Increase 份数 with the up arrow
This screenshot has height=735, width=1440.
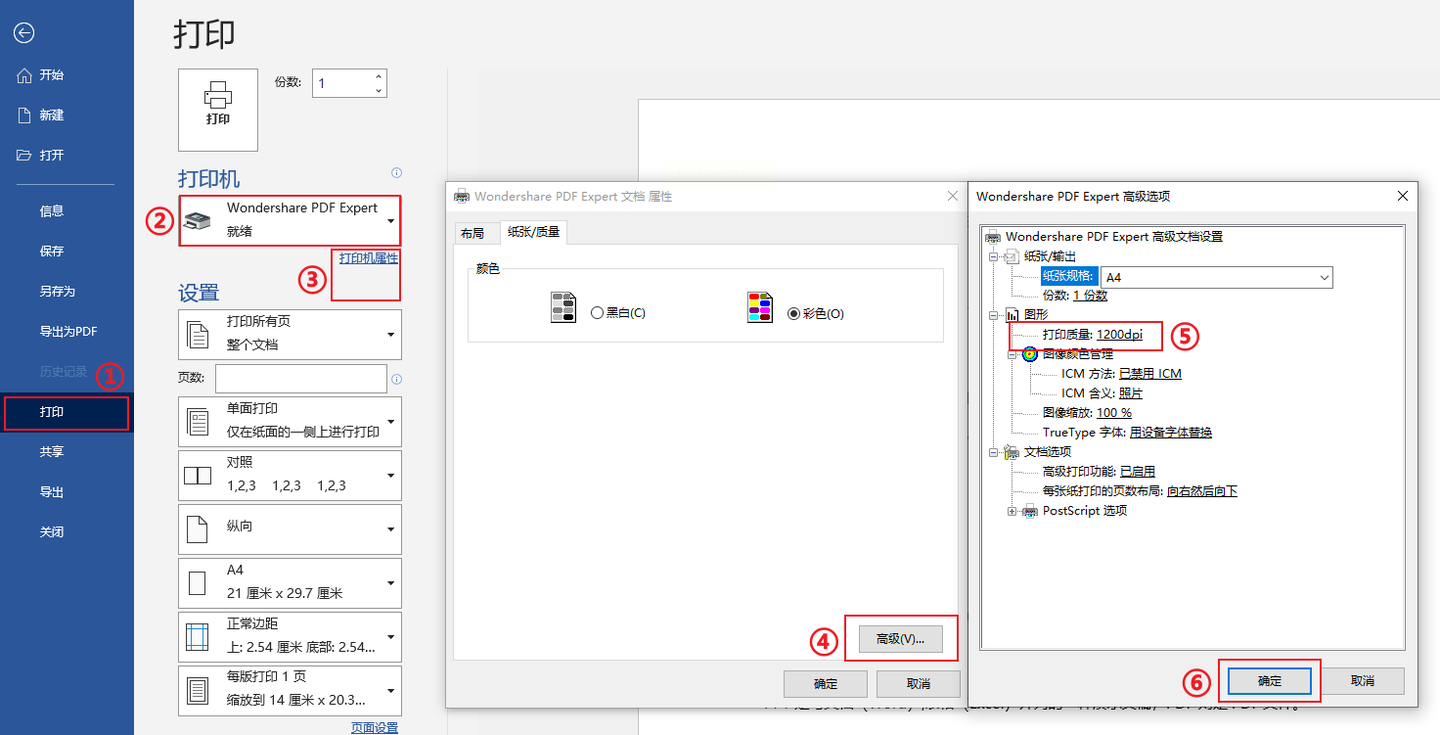[x=378, y=76]
